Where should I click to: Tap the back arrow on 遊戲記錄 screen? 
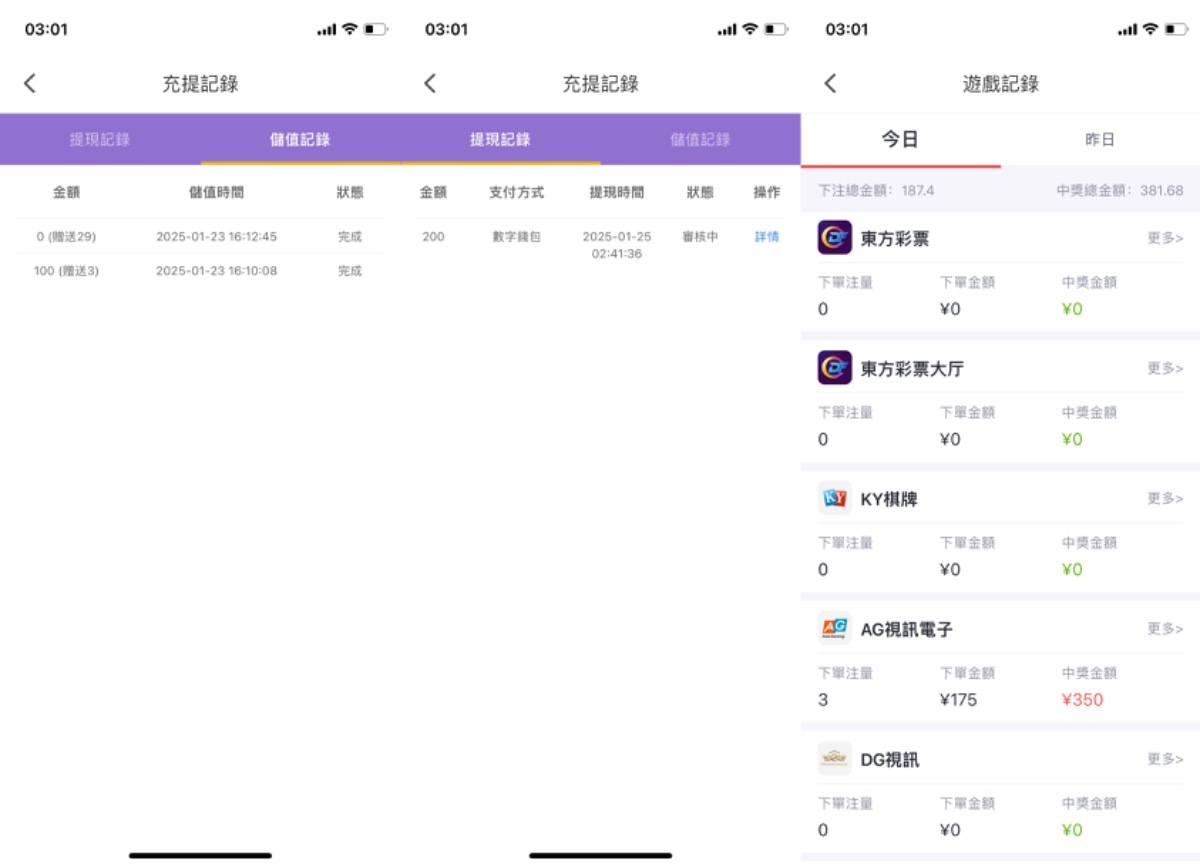[830, 84]
